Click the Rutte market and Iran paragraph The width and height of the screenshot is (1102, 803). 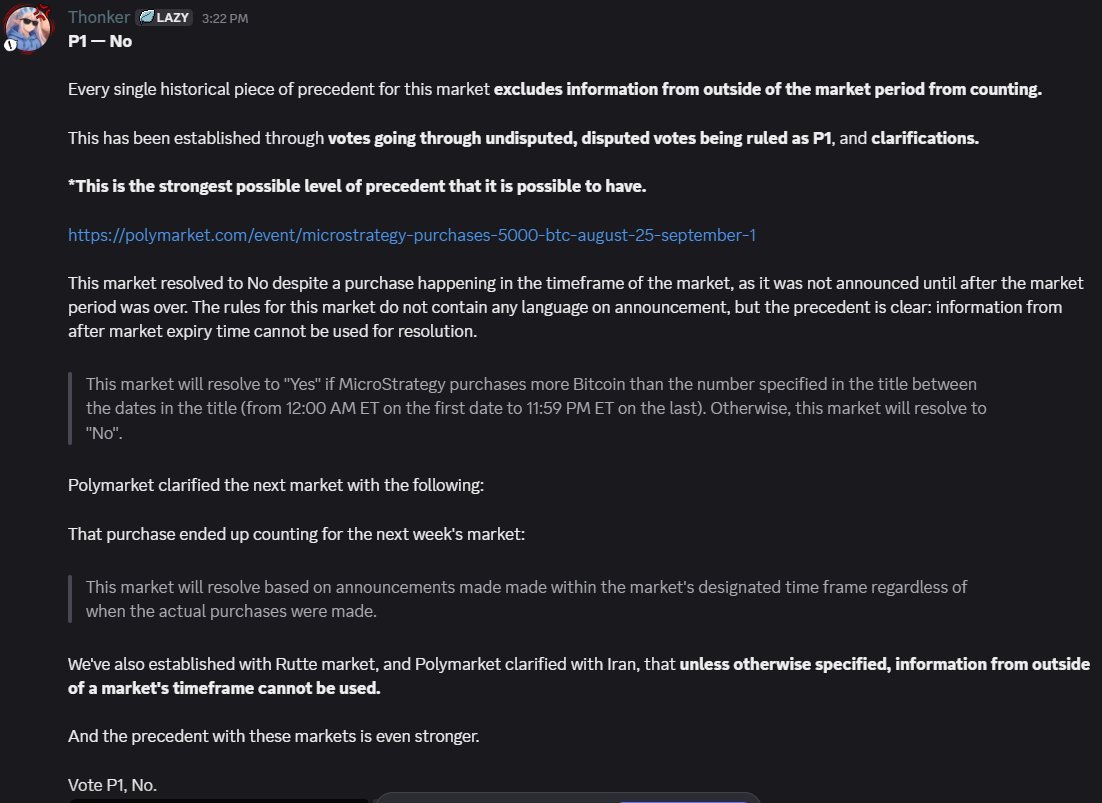(x=578, y=676)
